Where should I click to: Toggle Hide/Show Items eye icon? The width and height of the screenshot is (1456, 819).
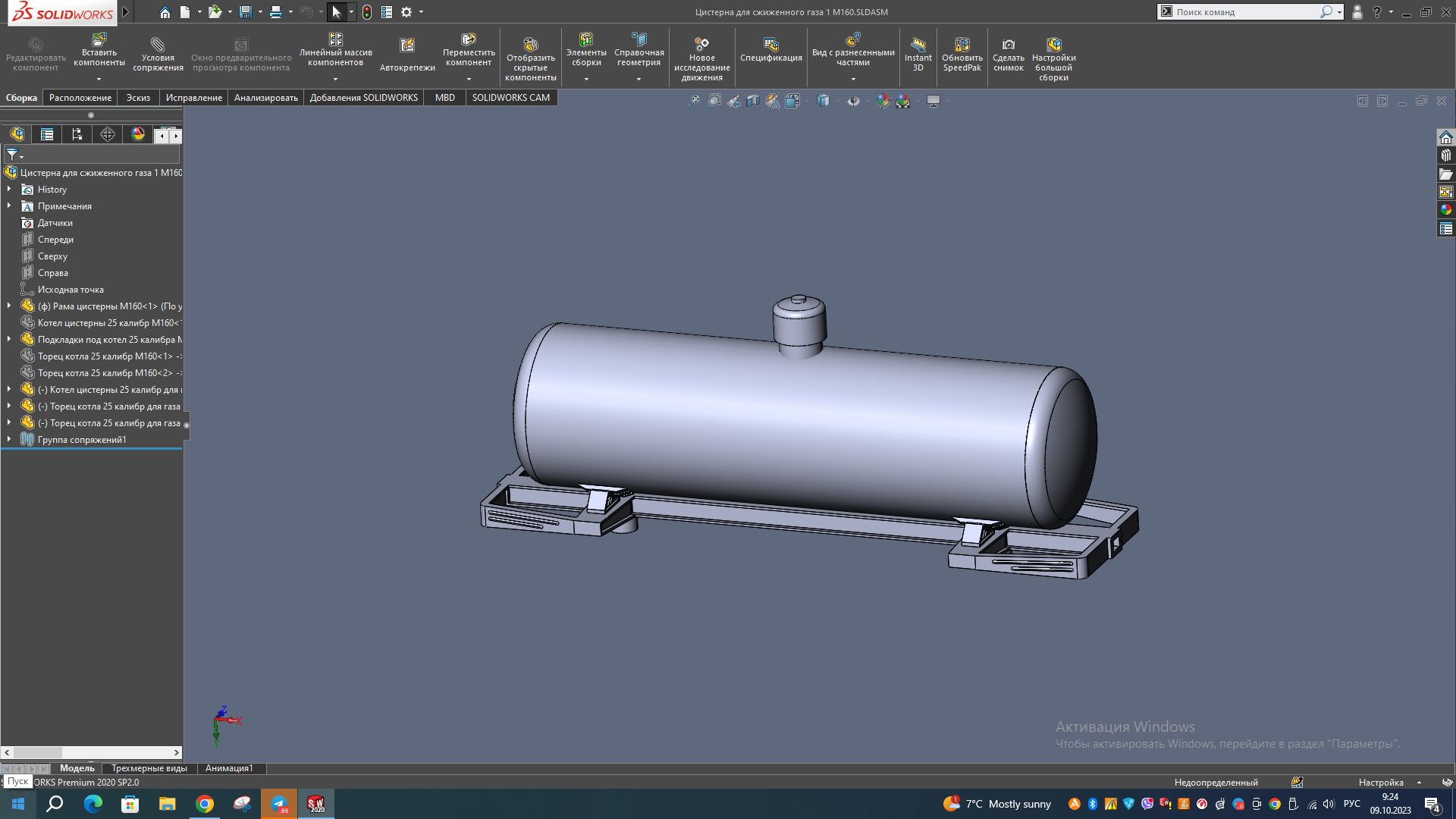click(x=853, y=101)
